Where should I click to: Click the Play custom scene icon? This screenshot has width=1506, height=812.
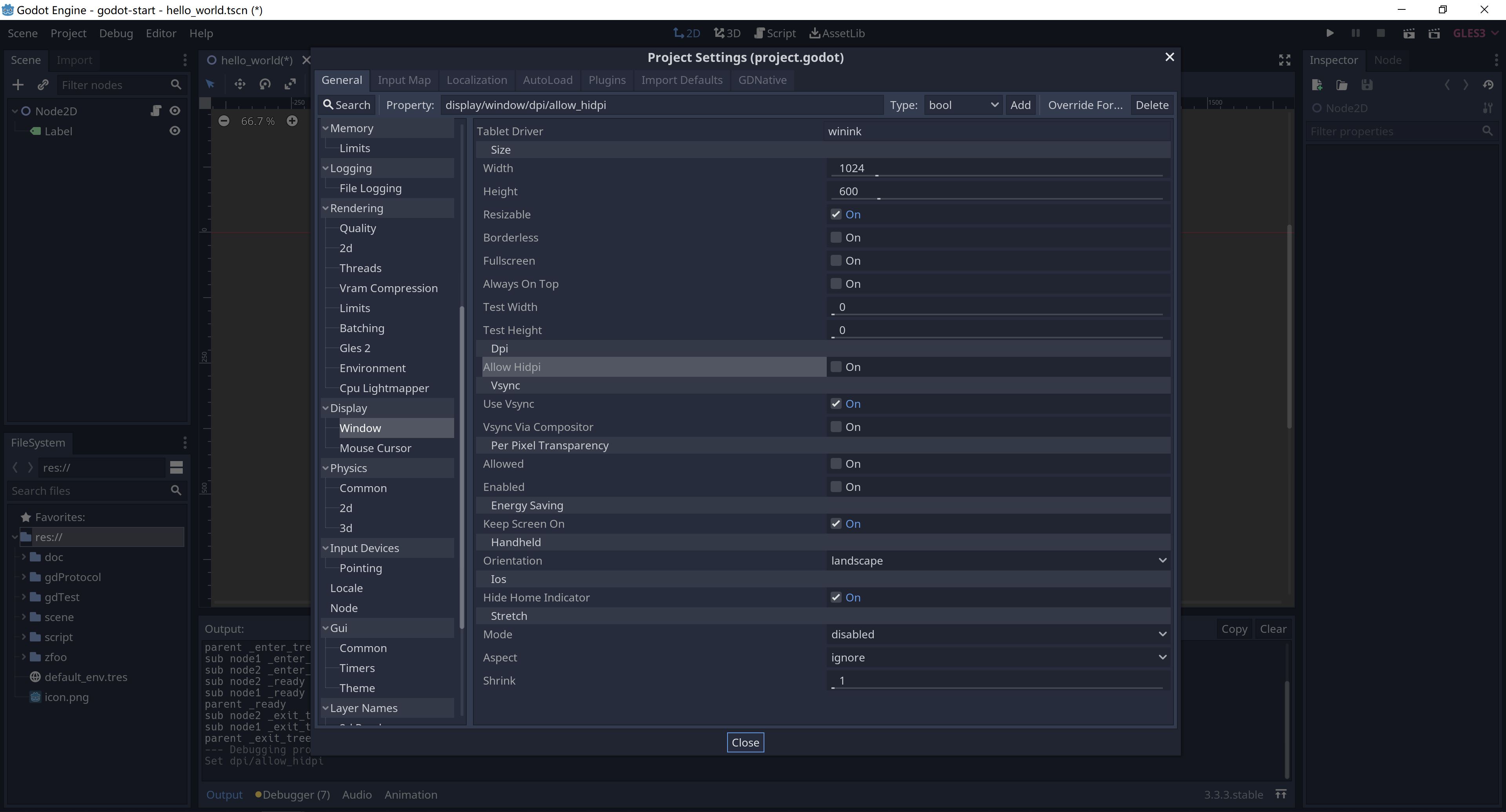1434,33
